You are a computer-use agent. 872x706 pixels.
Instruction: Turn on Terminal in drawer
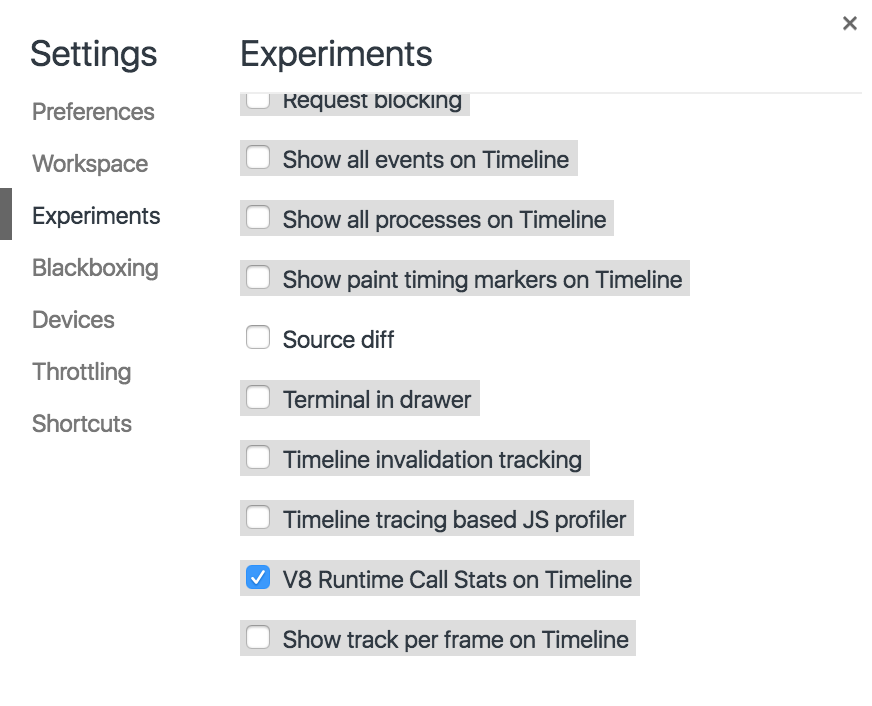258,397
